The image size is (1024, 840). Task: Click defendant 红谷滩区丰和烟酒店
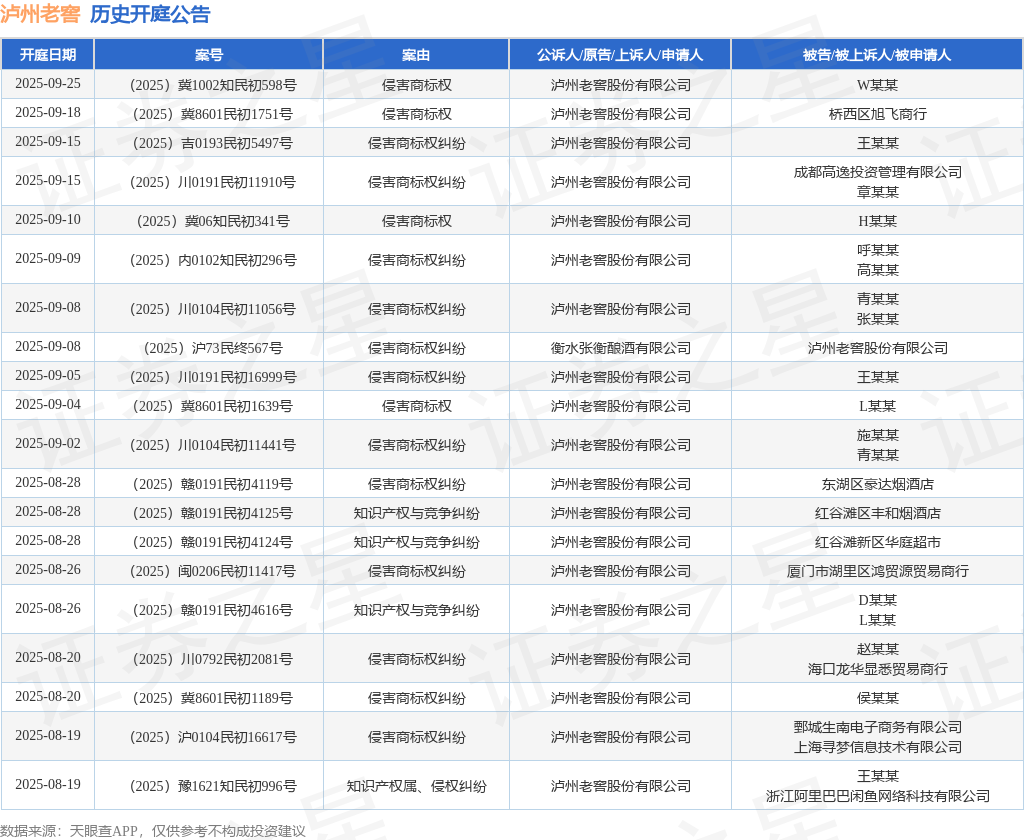tap(877, 513)
